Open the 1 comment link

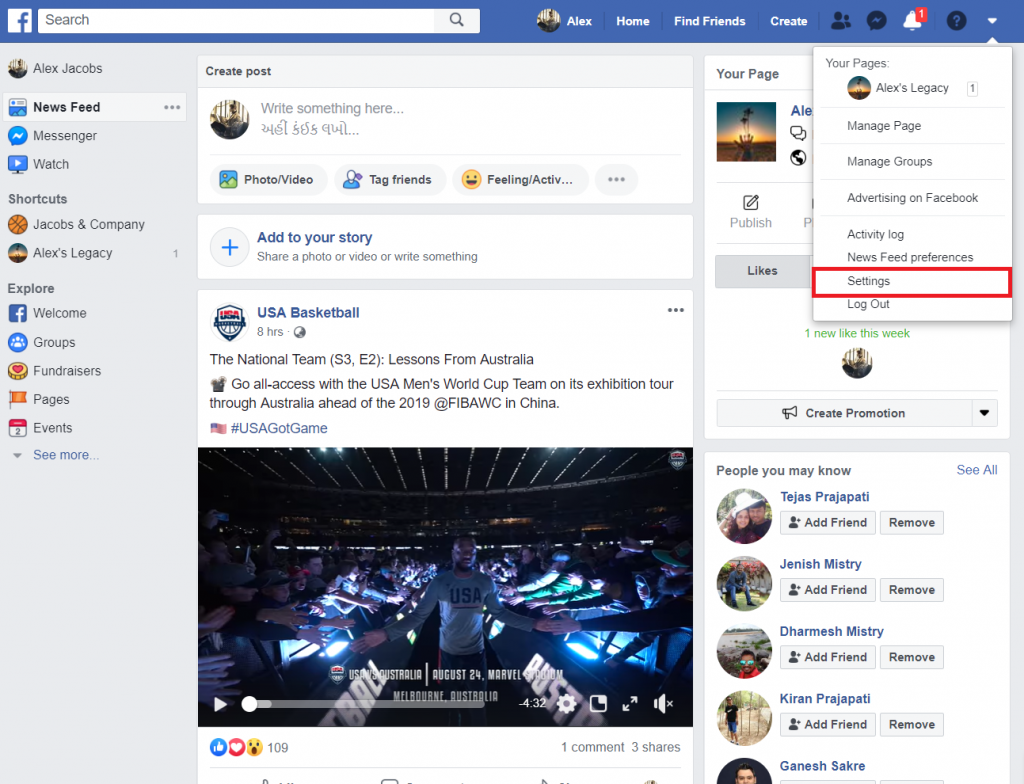click(x=592, y=747)
